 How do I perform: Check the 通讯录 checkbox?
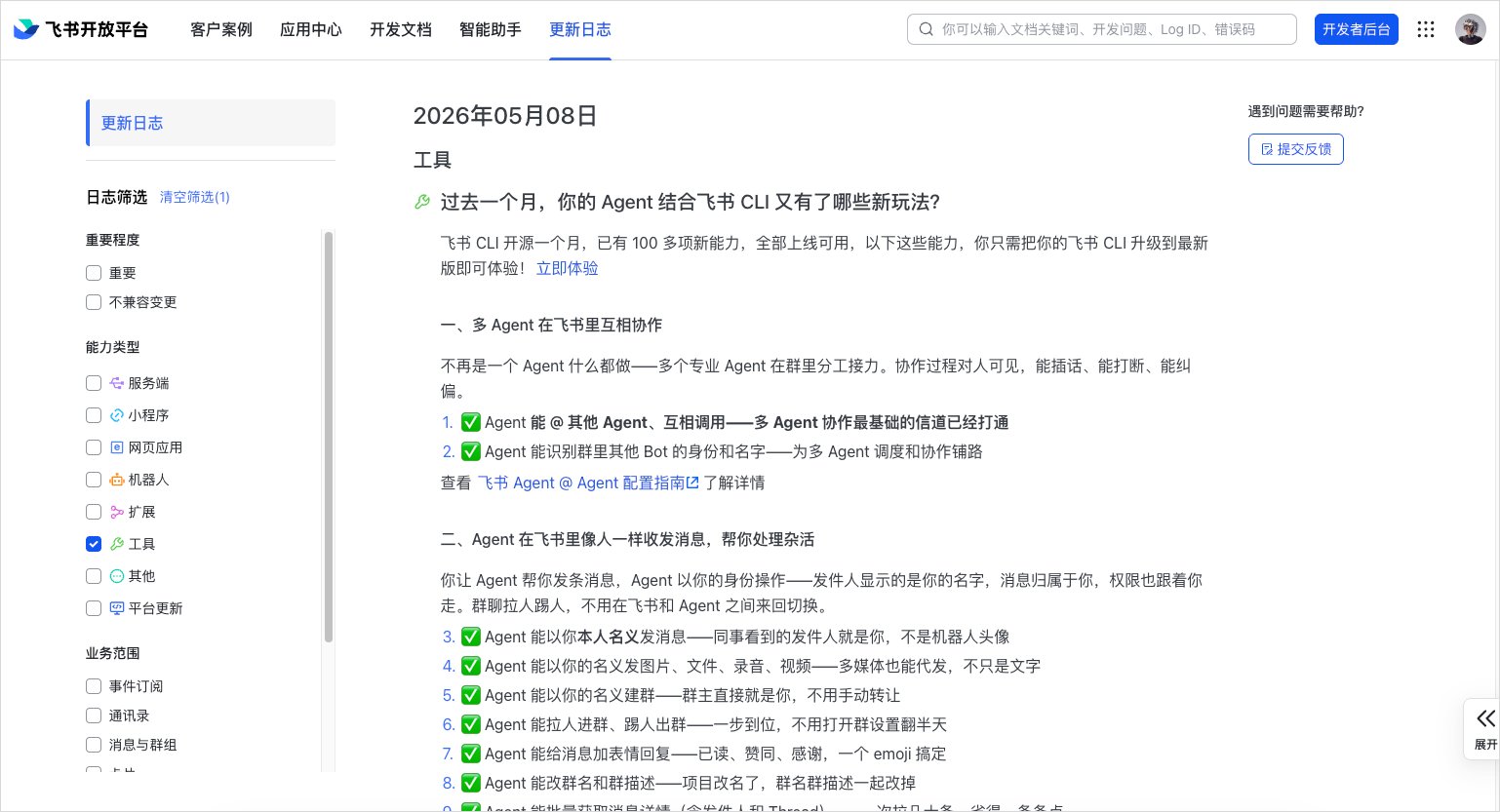94,715
